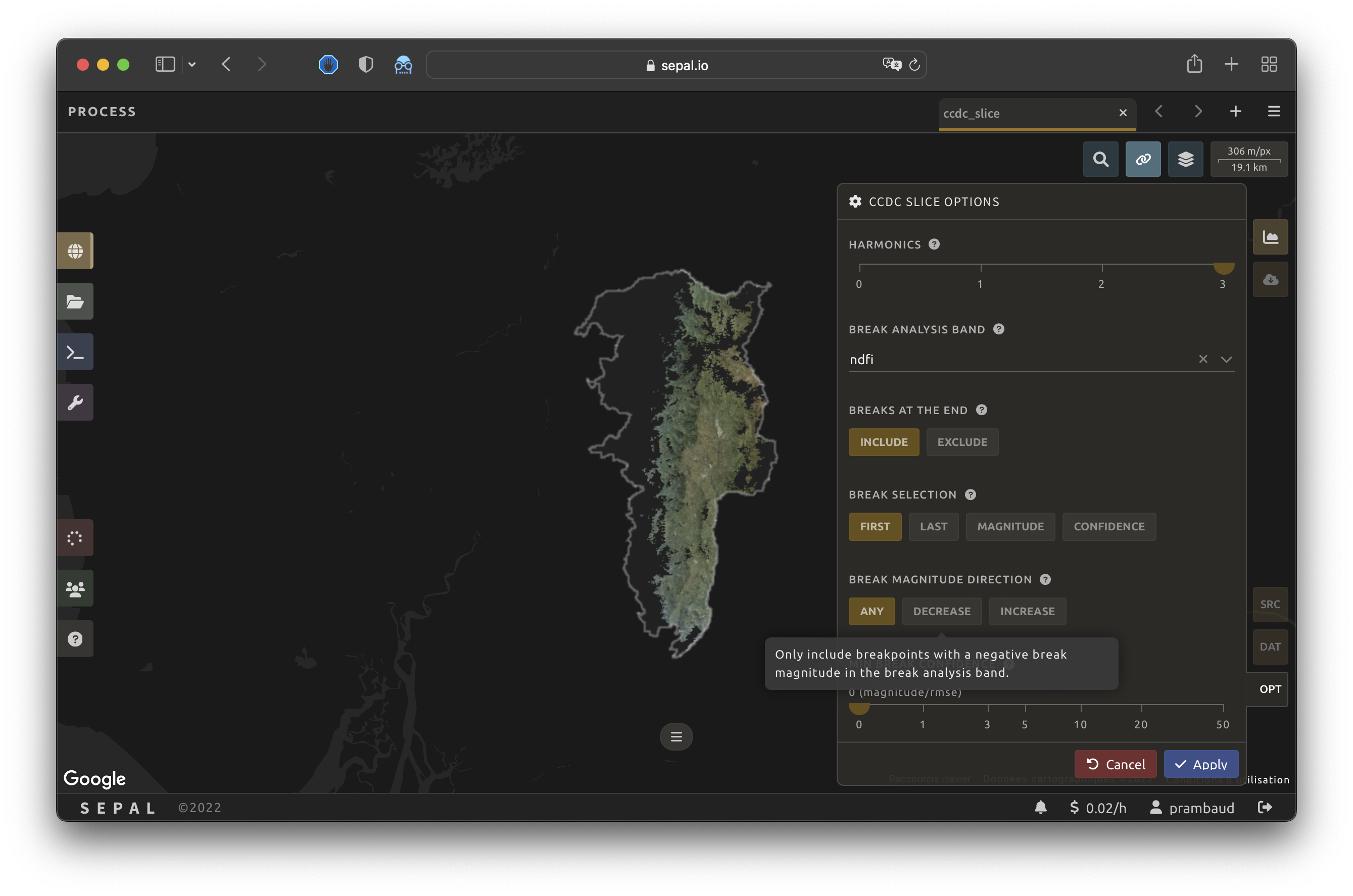Select EXCLUDE for breaks at the end
The image size is (1353, 896).
962,442
